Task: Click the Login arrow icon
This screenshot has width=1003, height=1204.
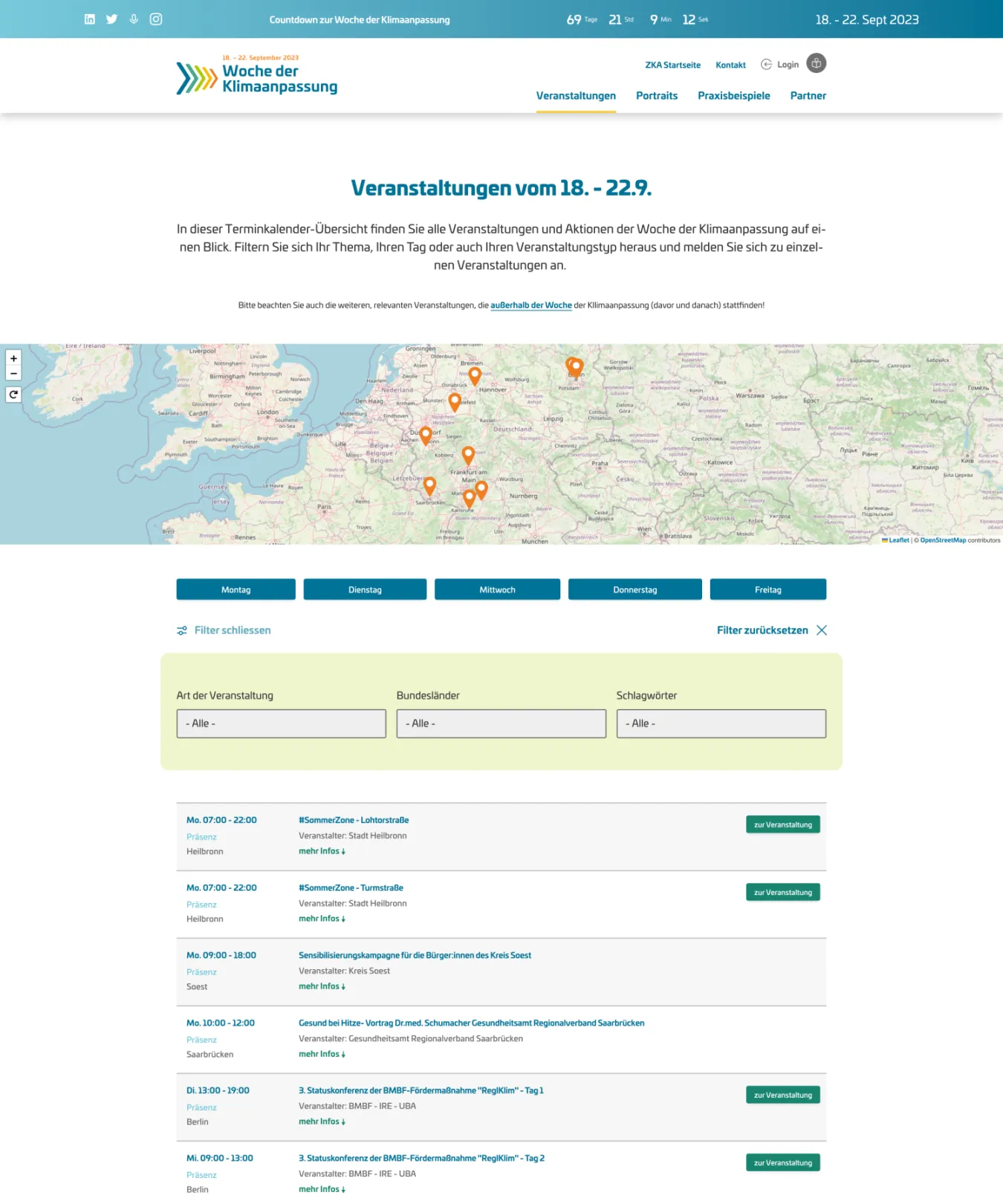Action: [x=766, y=65]
